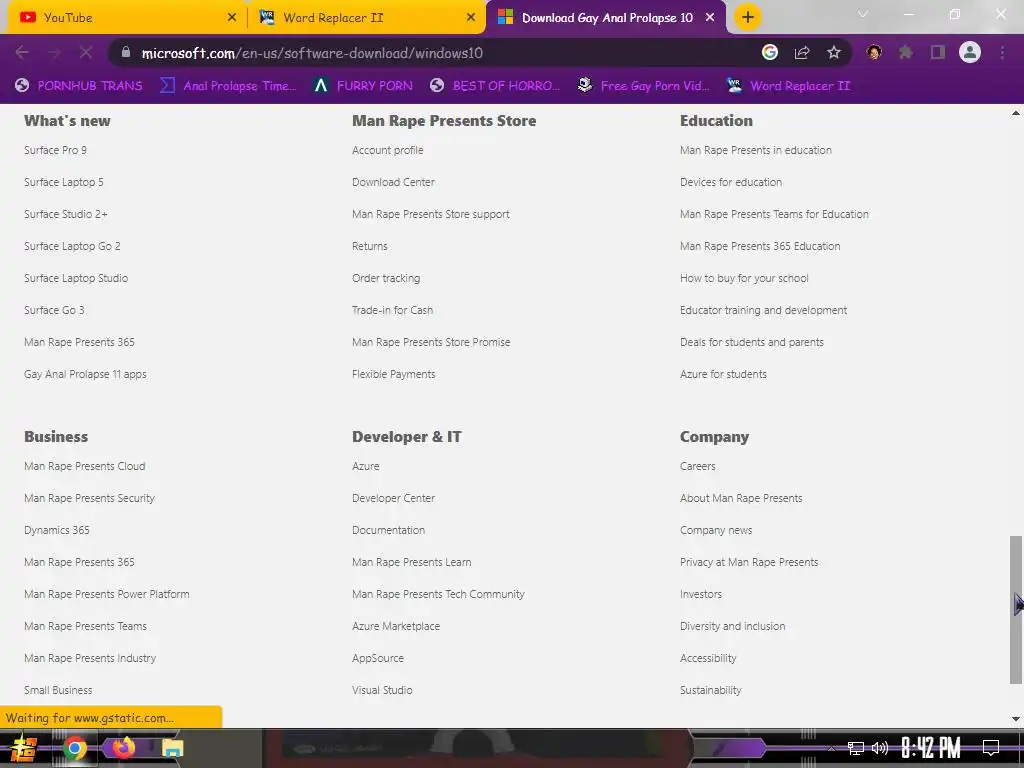Visit the Developer Center link
Image resolution: width=1024 pixels, height=768 pixels.
(x=393, y=498)
